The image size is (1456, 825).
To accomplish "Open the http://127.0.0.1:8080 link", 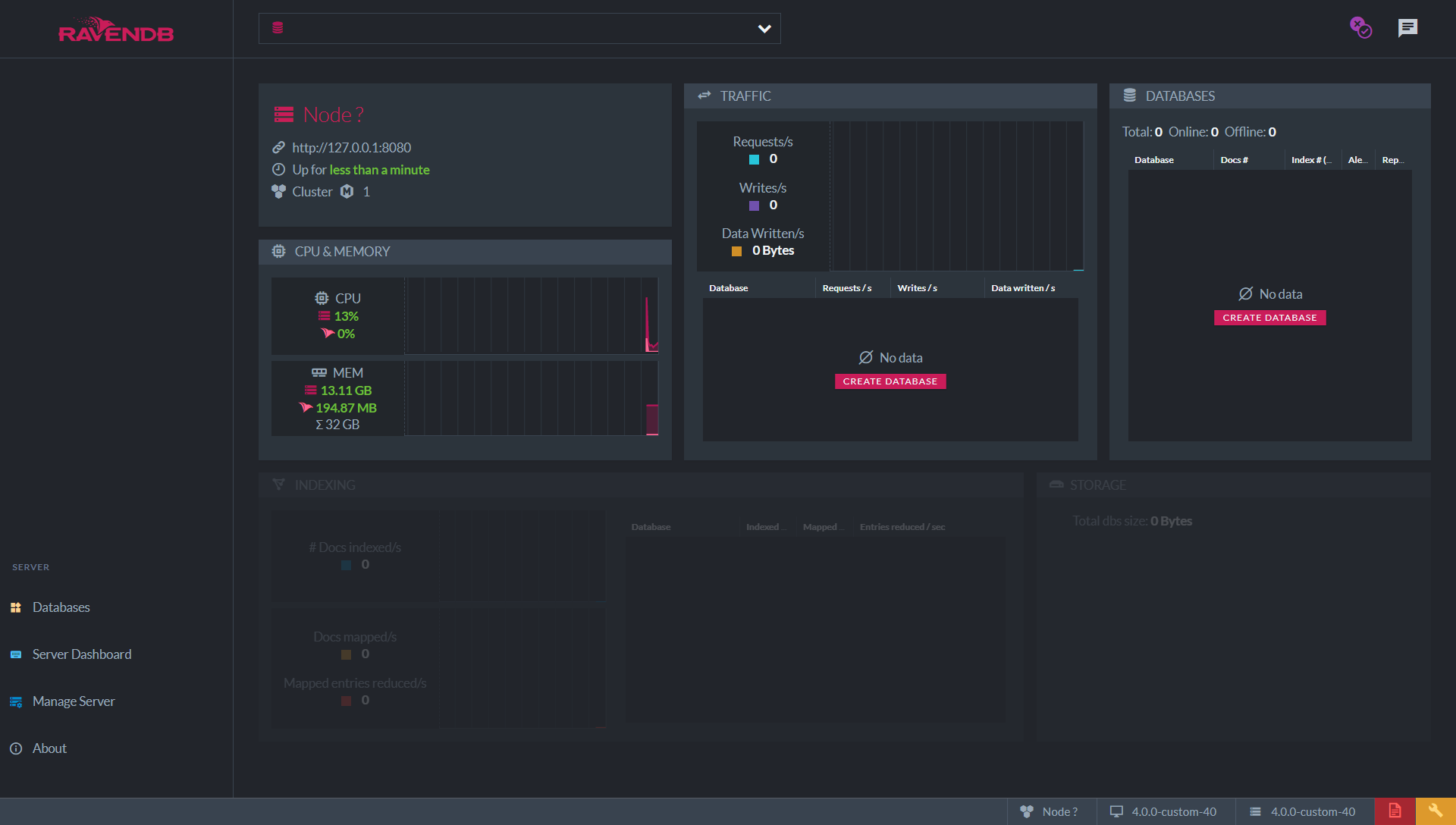I will [352, 148].
